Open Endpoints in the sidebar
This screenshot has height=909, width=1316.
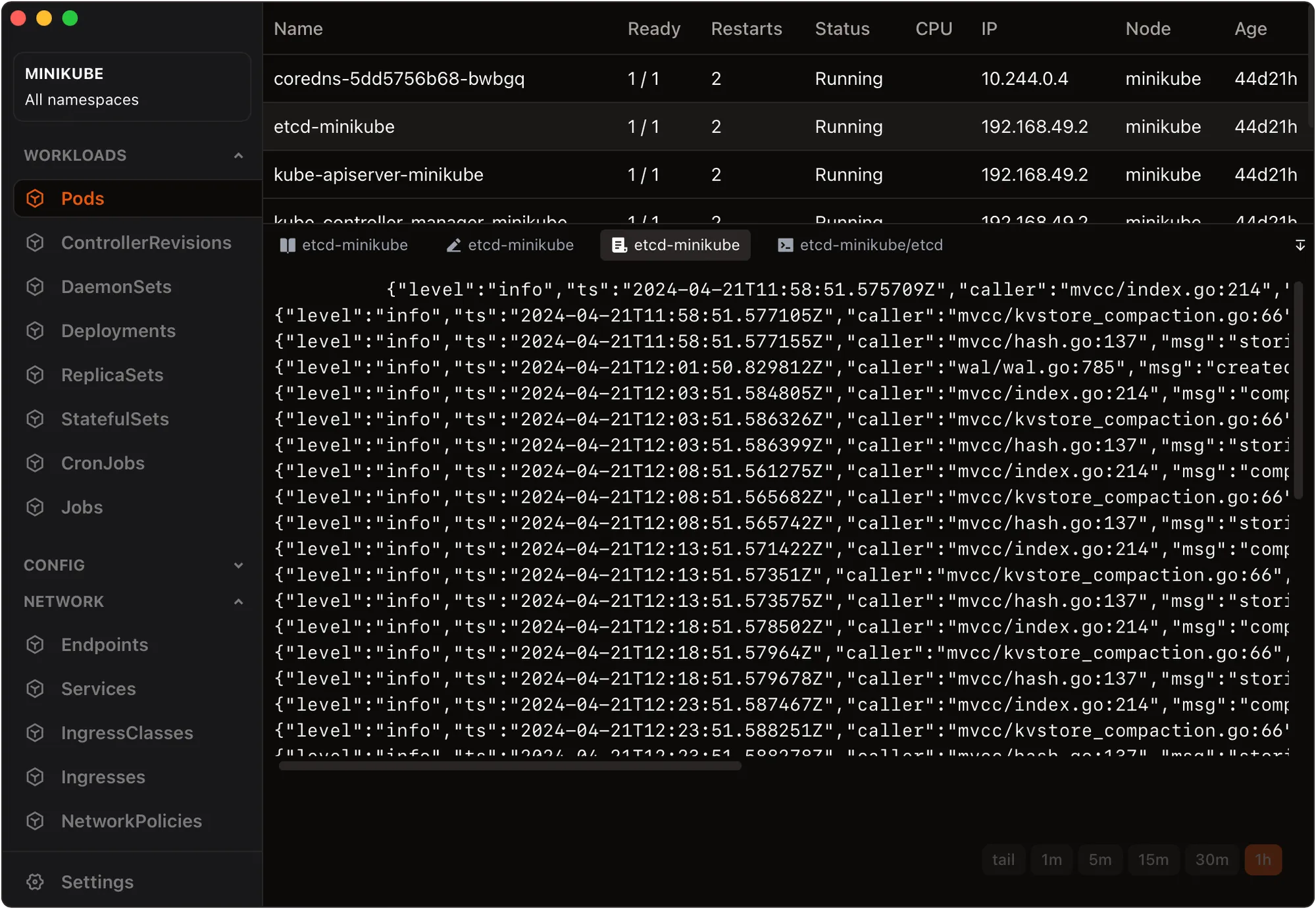[x=105, y=644]
